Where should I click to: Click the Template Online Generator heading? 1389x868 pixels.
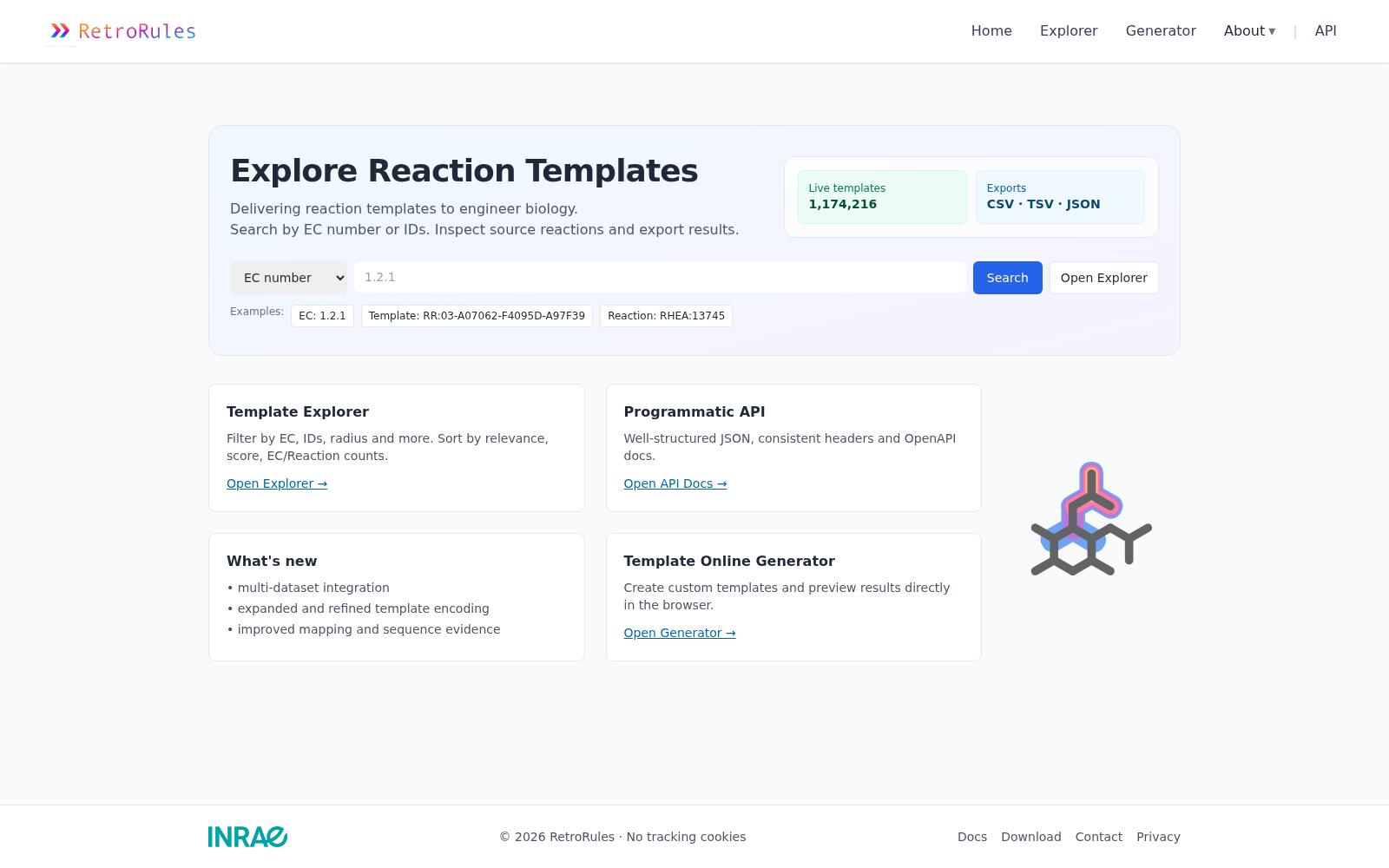729,561
